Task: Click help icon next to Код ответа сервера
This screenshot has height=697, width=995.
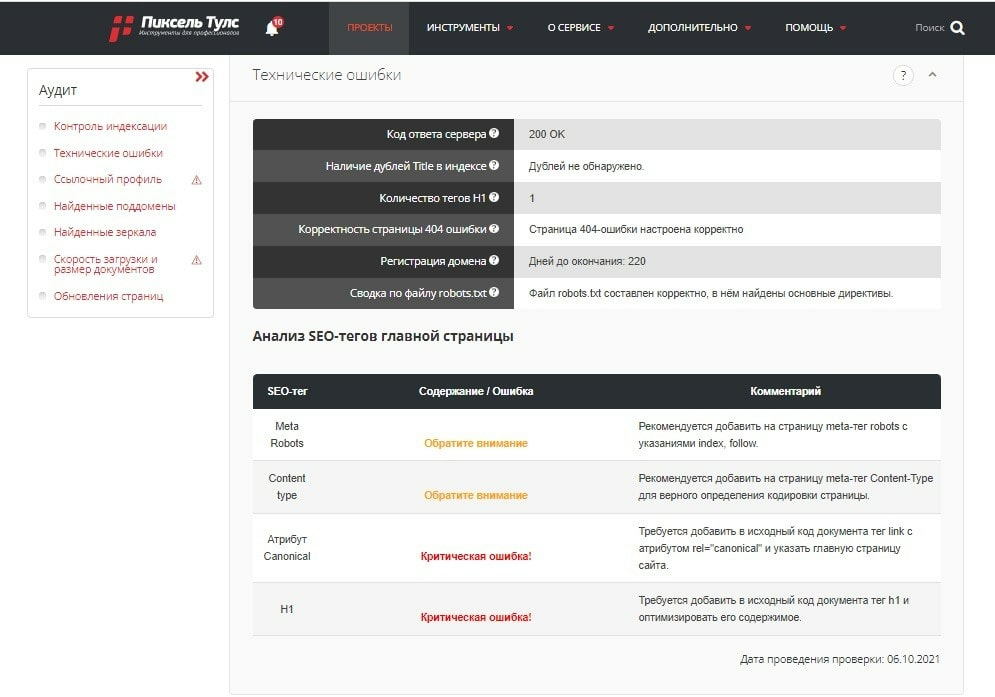Action: tap(494, 134)
